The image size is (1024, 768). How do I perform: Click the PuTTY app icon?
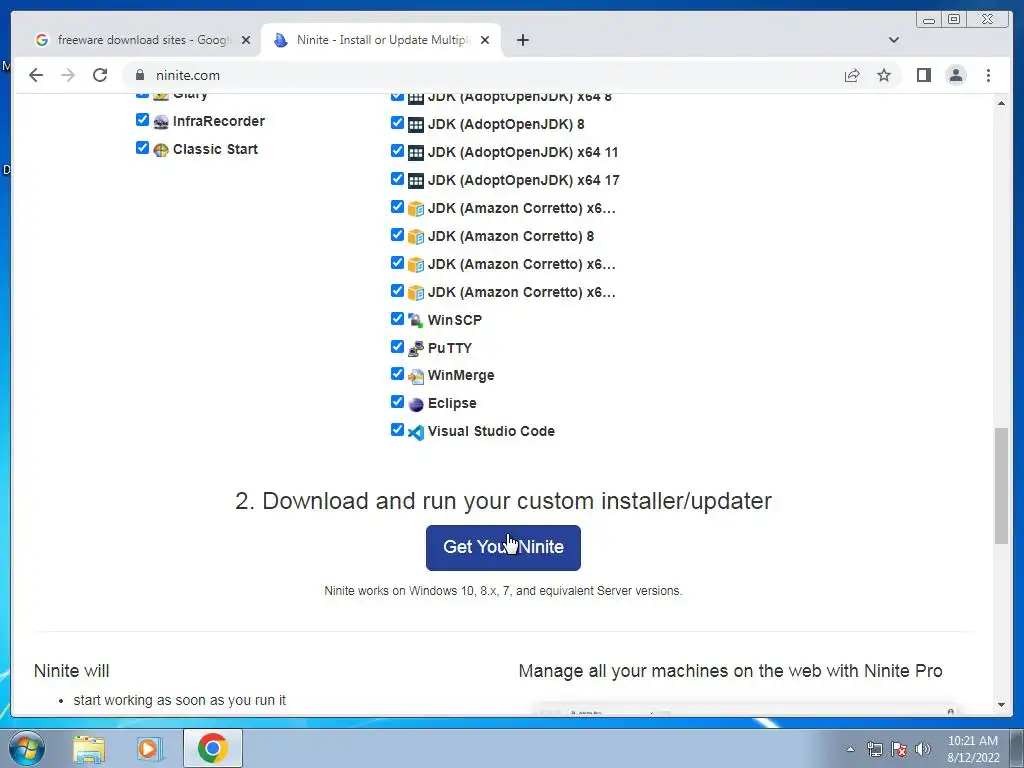(x=415, y=349)
